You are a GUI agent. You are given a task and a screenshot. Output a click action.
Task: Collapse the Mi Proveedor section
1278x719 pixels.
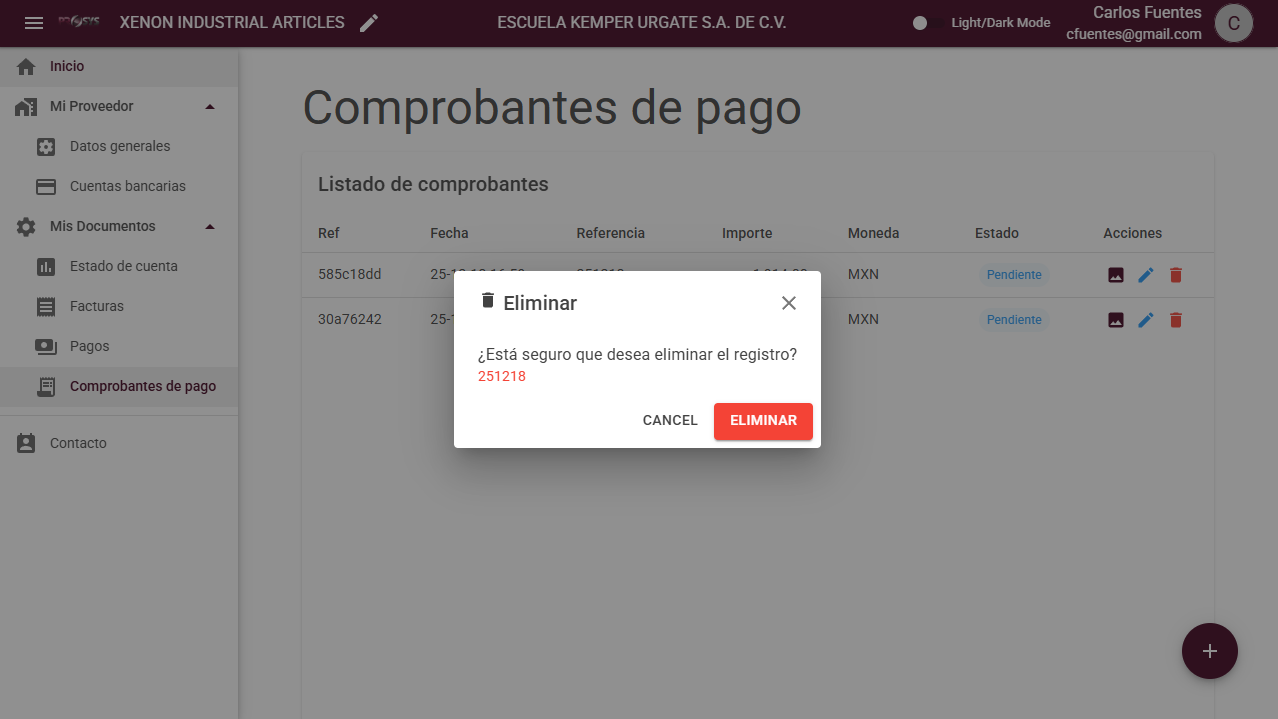tap(209, 106)
